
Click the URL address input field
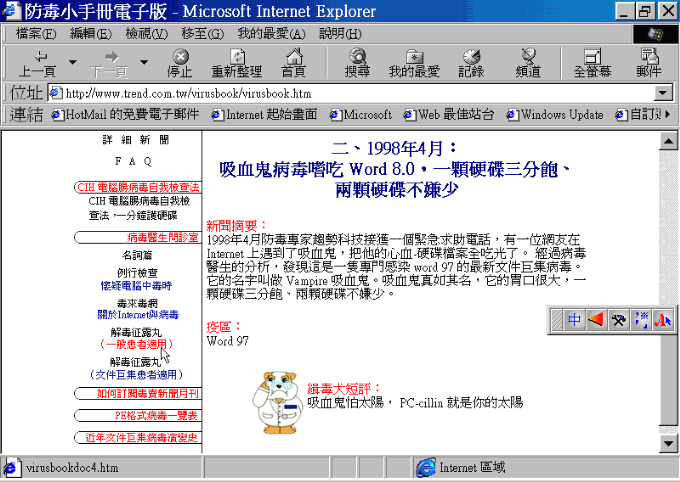(351, 93)
